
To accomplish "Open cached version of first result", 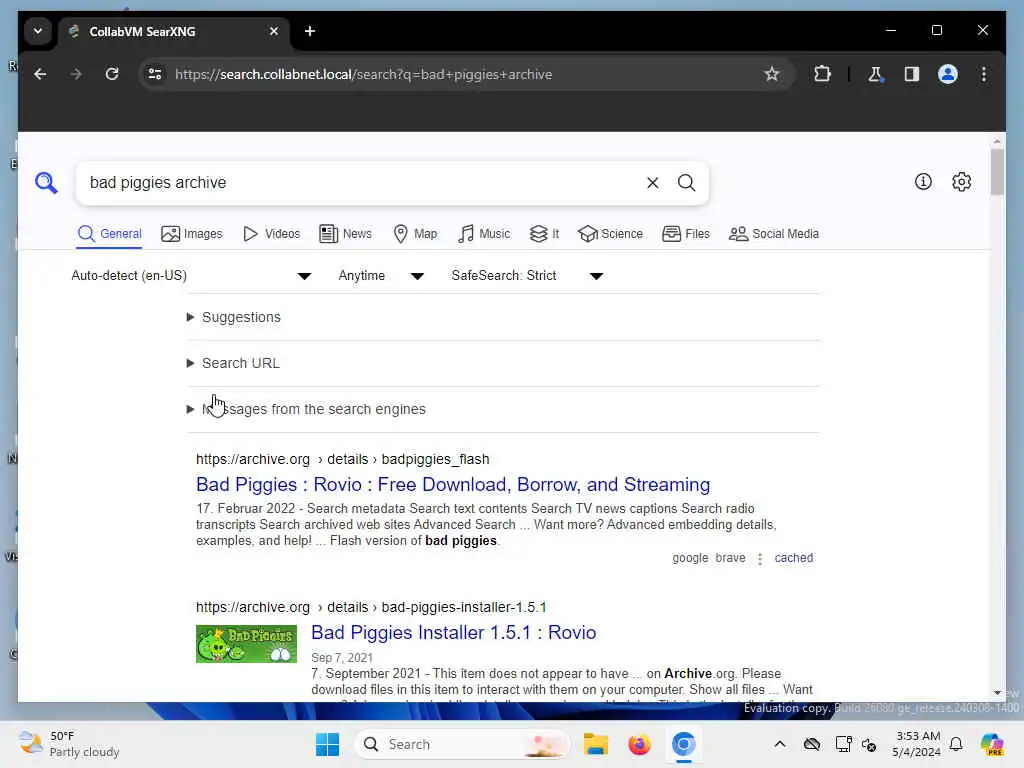I will pos(793,558).
